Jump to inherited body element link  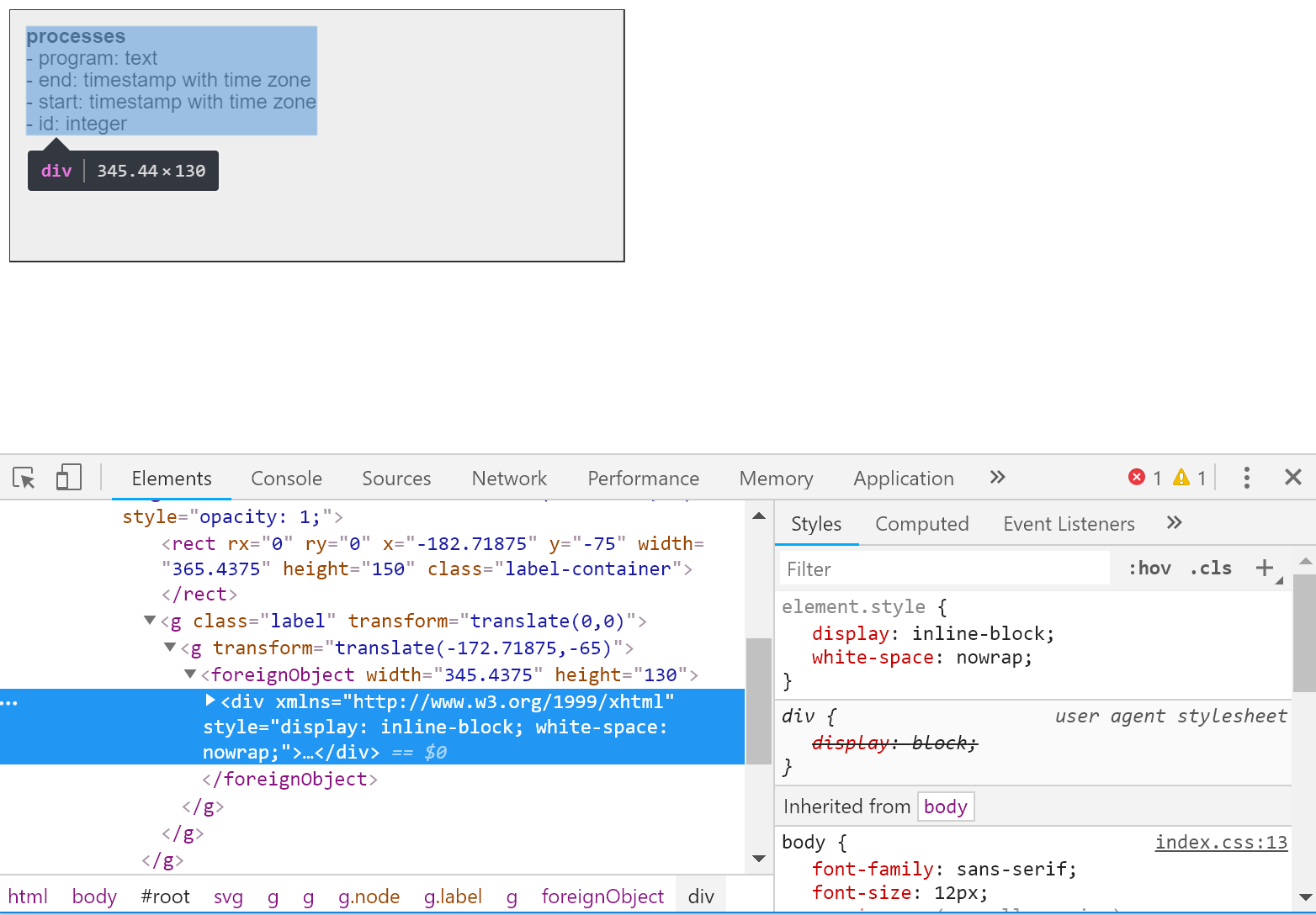point(946,807)
